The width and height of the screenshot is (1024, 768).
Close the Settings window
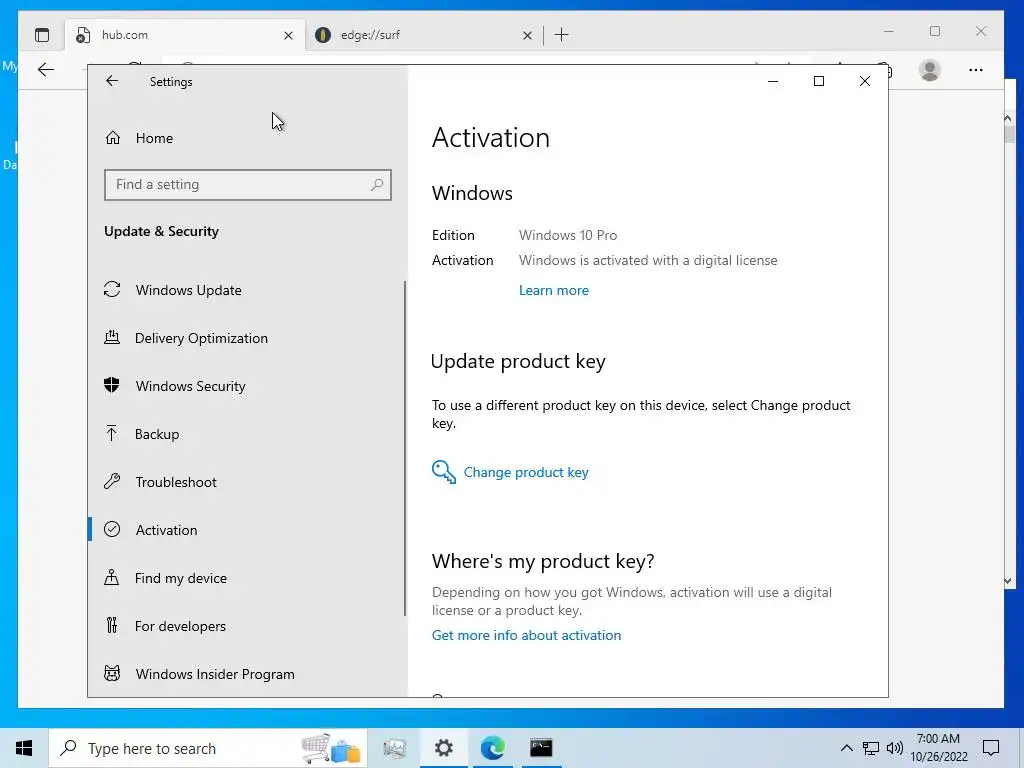(865, 81)
